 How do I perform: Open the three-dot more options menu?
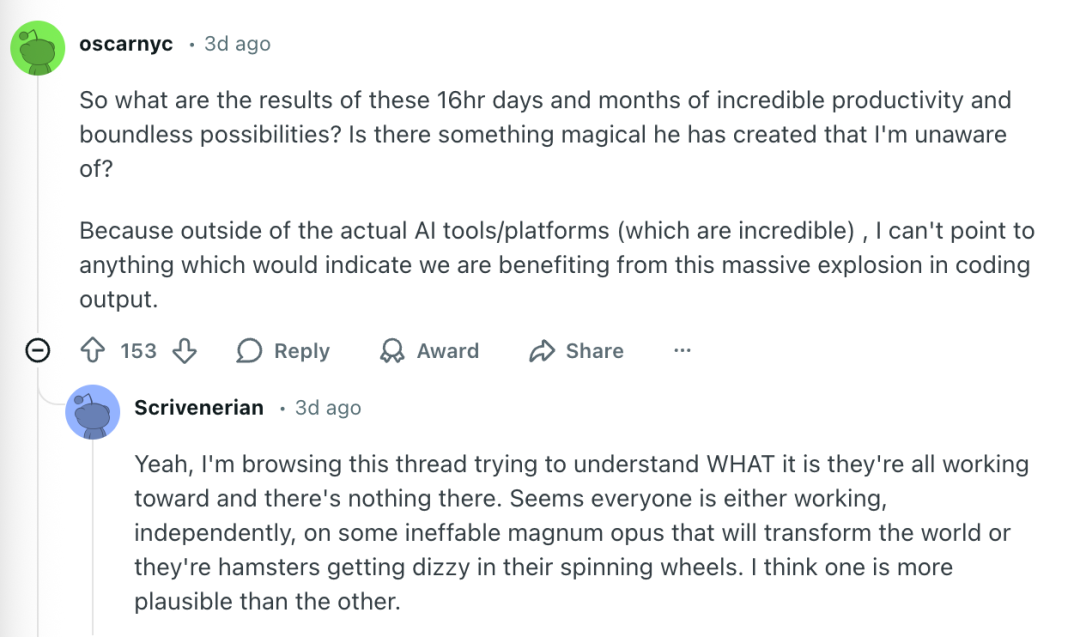682,351
